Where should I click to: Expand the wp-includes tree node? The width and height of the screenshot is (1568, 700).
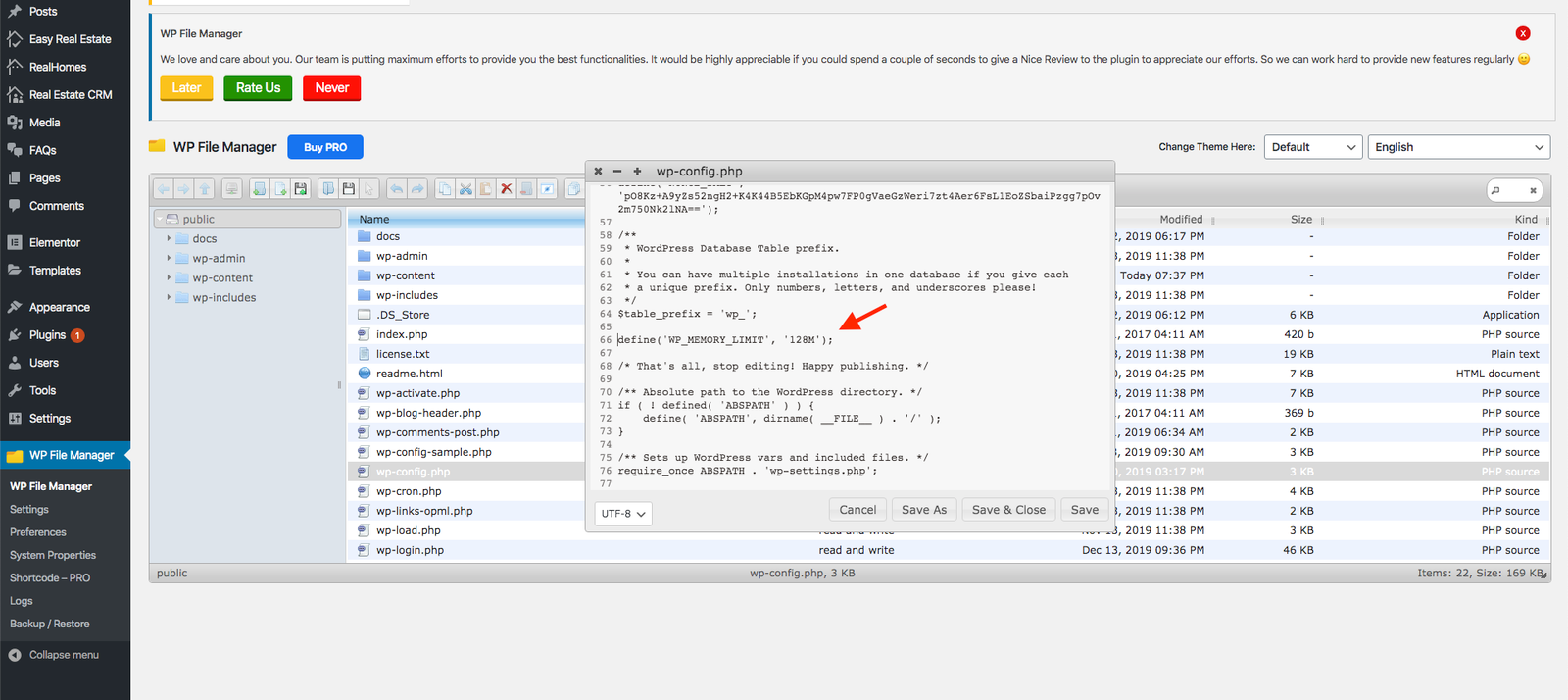pyautogui.click(x=169, y=297)
